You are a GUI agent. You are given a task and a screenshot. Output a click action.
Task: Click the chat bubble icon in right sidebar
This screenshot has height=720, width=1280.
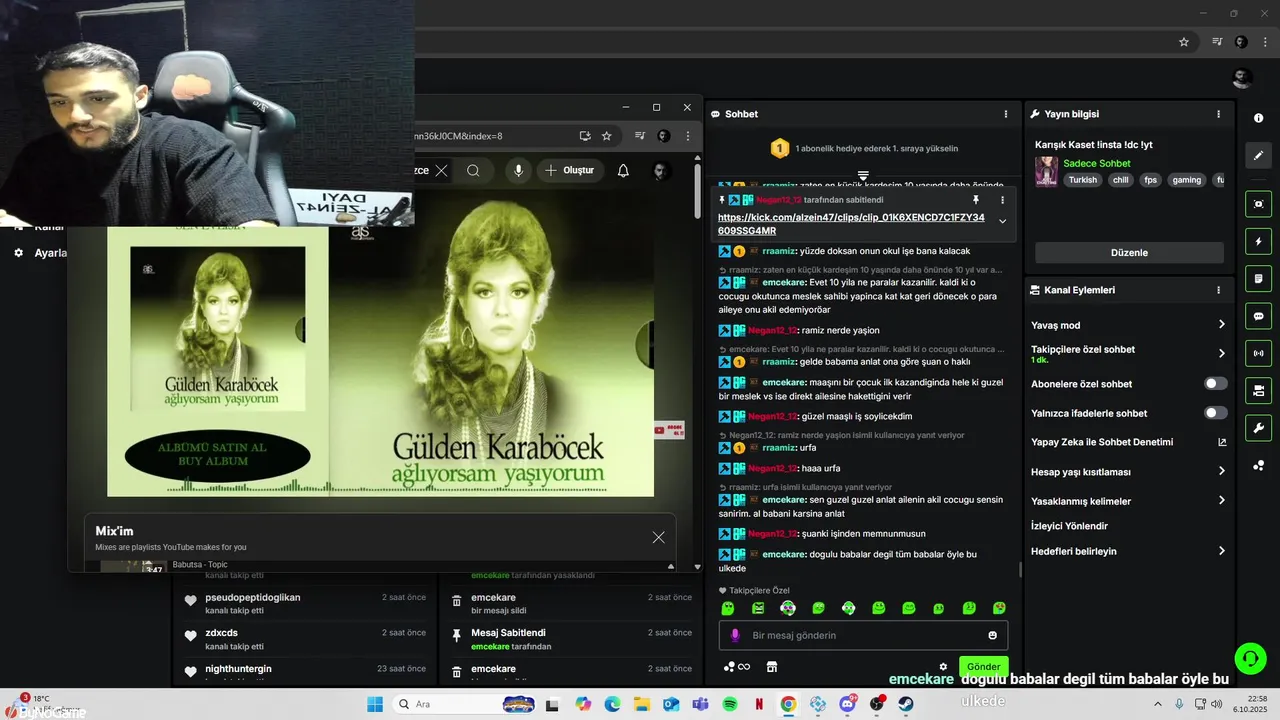(1258, 316)
